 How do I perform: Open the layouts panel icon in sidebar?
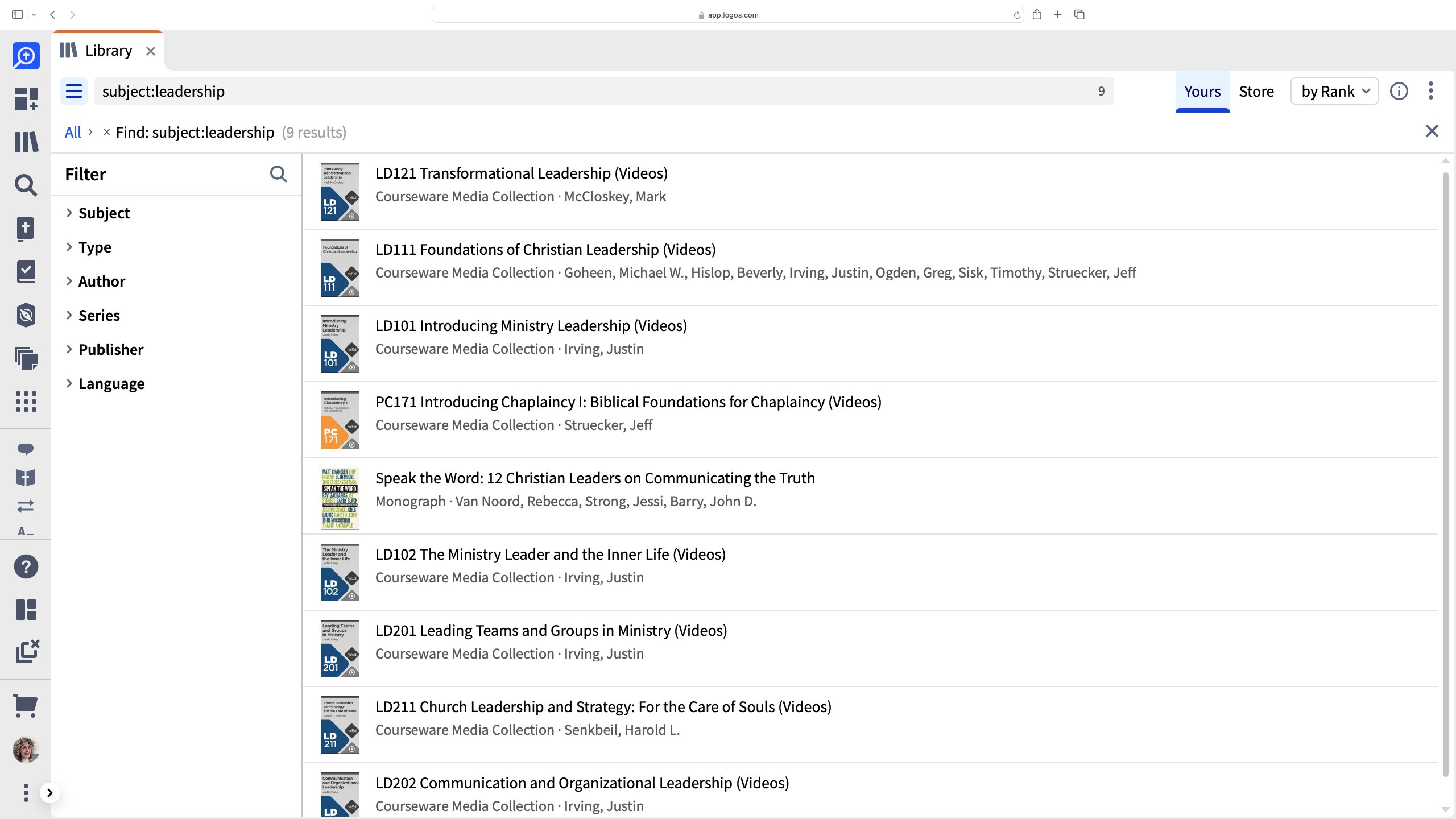[26, 610]
